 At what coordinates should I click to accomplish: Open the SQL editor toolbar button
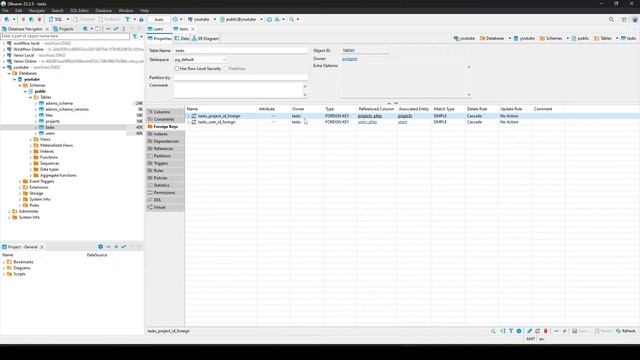coord(56,19)
